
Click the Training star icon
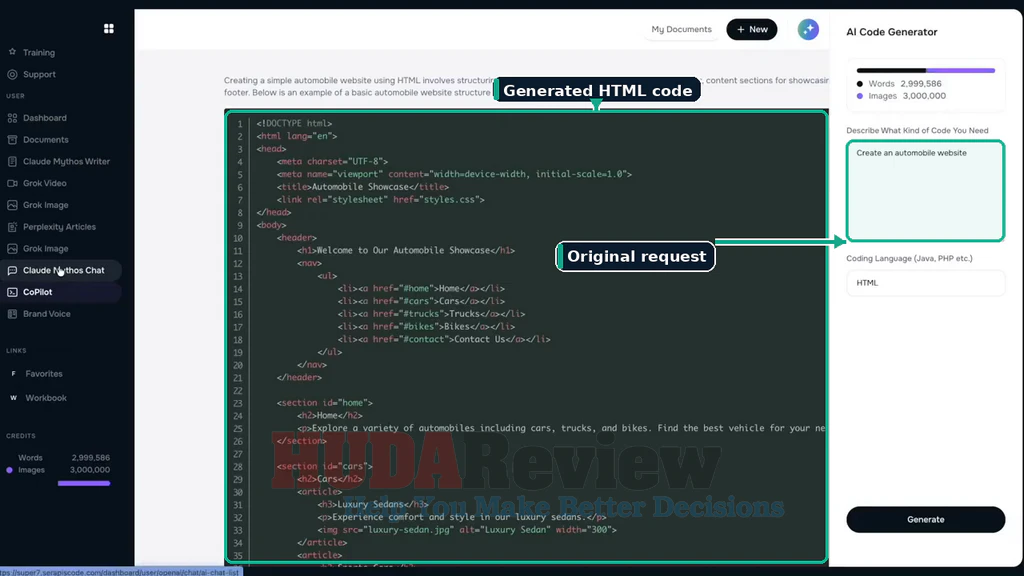click(12, 52)
